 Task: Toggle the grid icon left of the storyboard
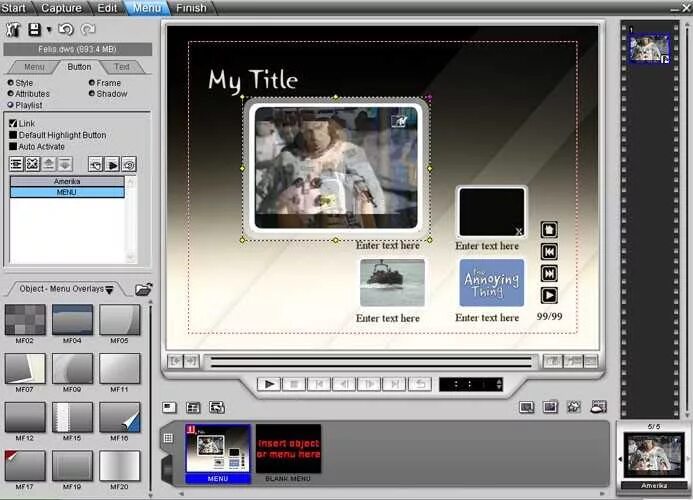(168, 438)
